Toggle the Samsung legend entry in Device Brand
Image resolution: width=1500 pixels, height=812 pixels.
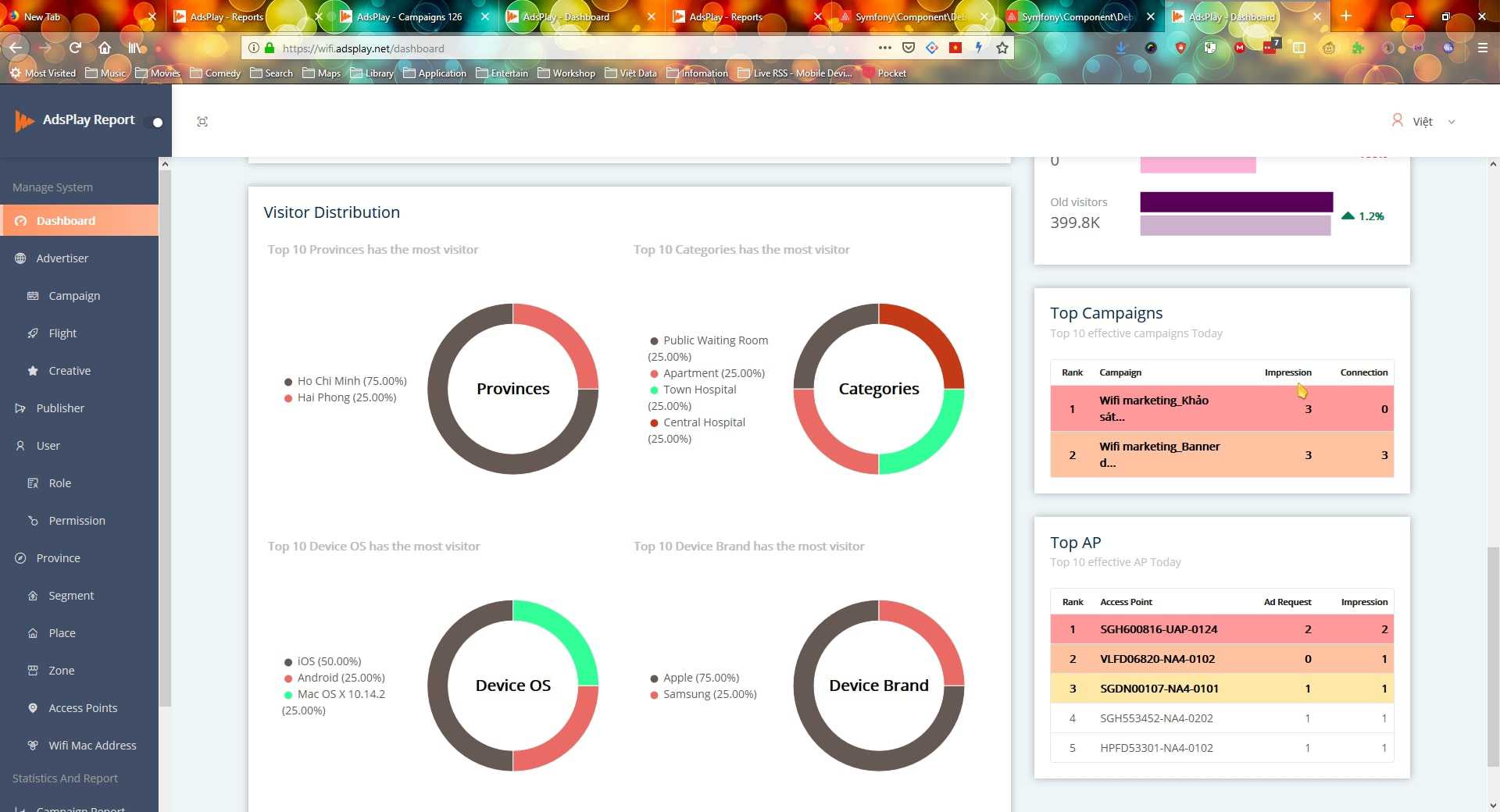coord(703,694)
